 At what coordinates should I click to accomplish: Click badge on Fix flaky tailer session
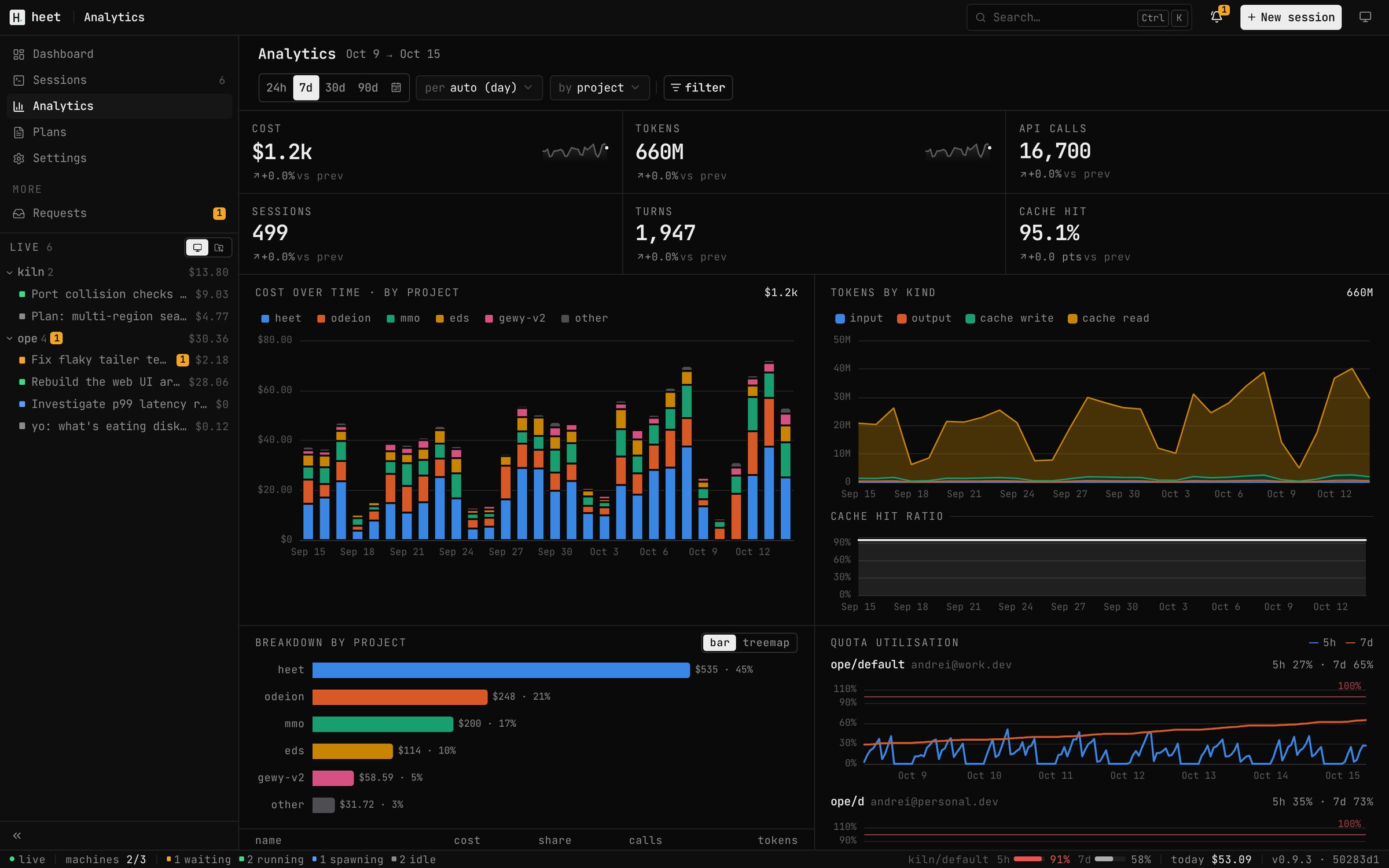tap(182, 360)
